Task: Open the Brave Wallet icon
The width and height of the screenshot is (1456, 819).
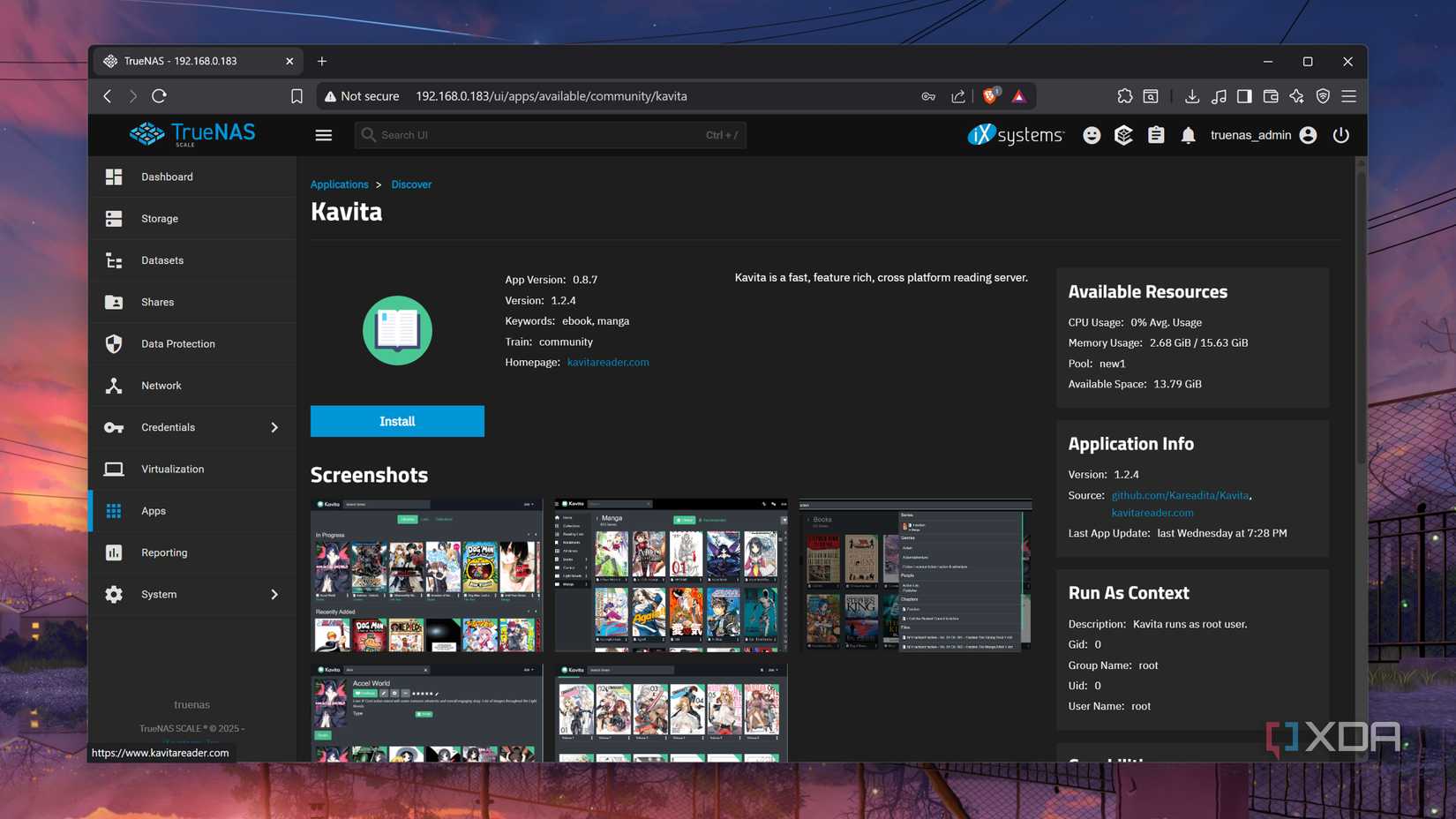Action: point(1271,96)
